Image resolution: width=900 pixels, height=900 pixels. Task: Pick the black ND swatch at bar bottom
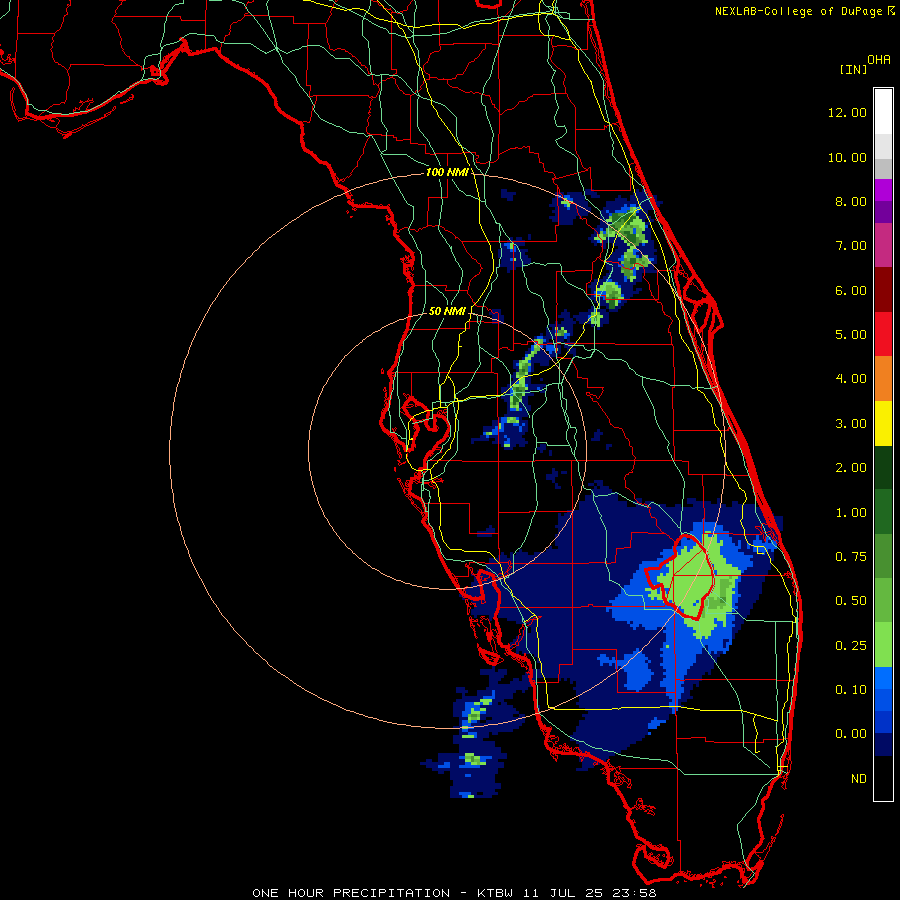(x=883, y=778)
